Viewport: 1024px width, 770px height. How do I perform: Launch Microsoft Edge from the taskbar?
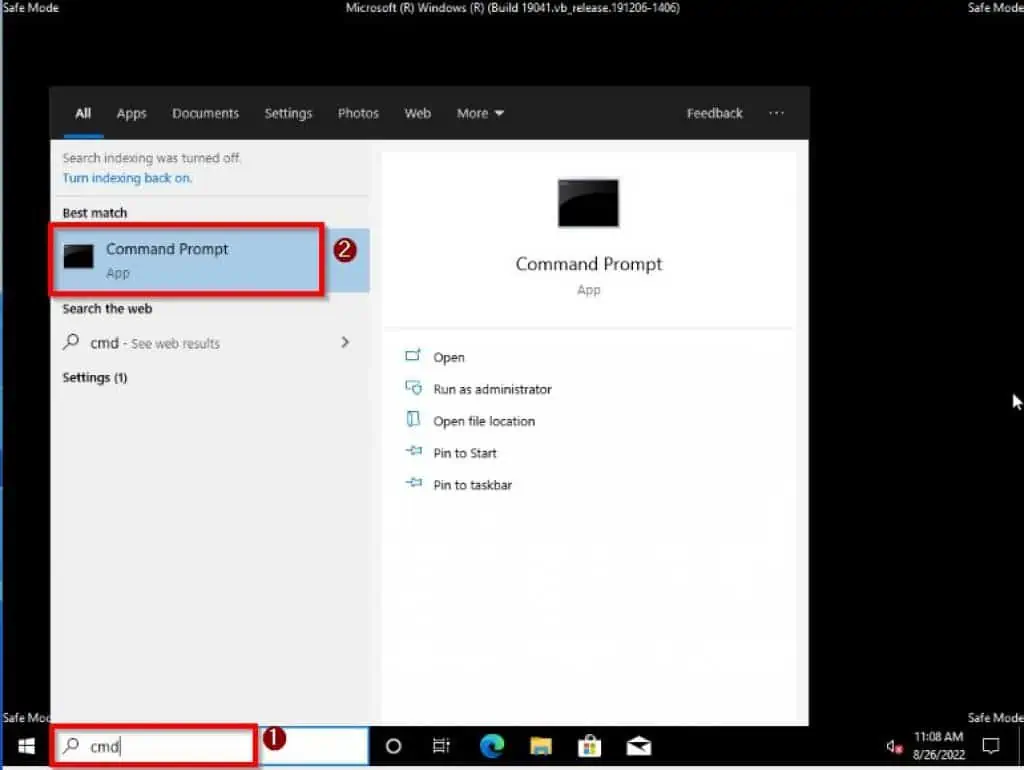[491, 745]
